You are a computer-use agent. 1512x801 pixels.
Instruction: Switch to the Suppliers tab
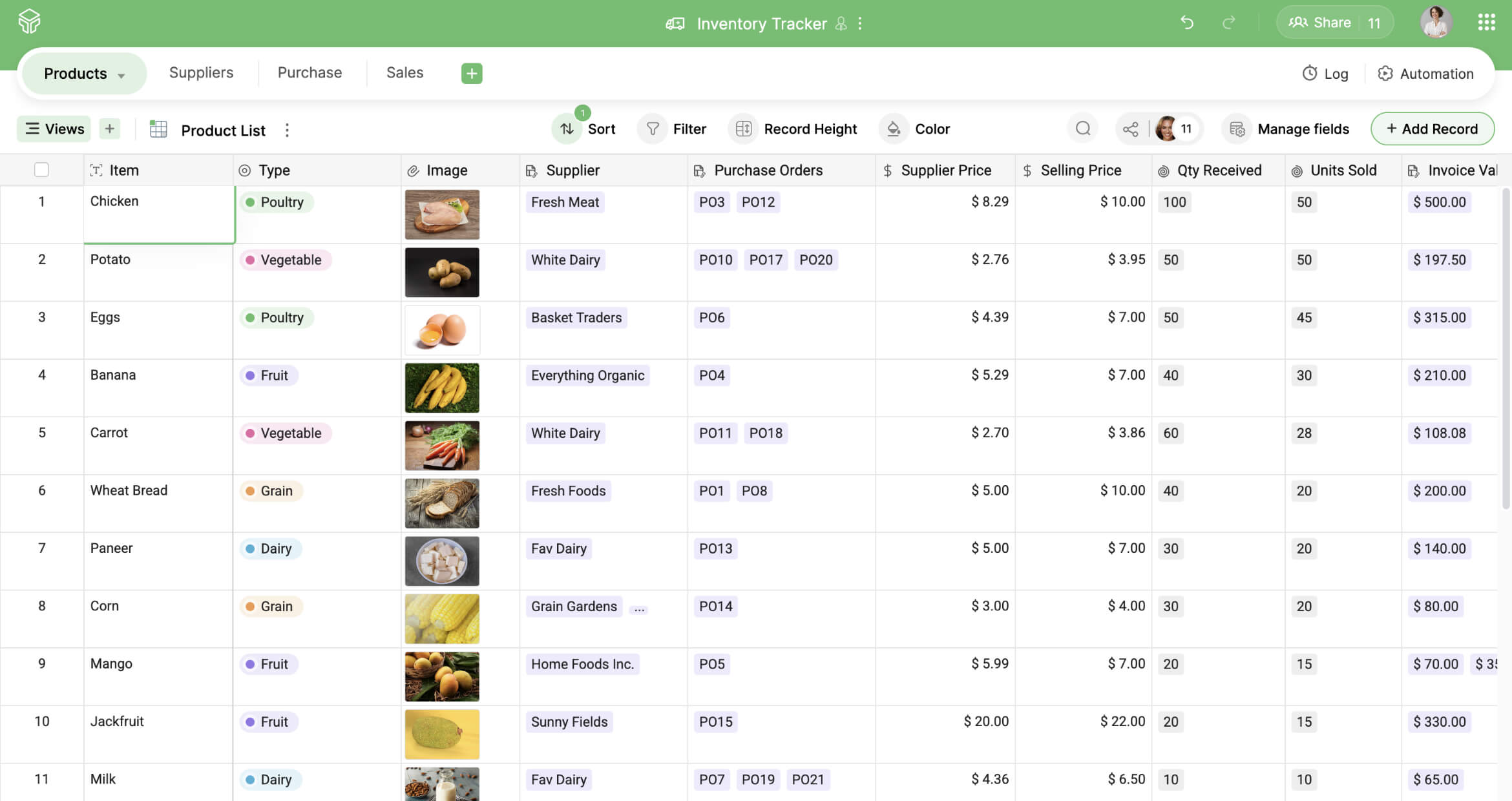click(201, 72)
